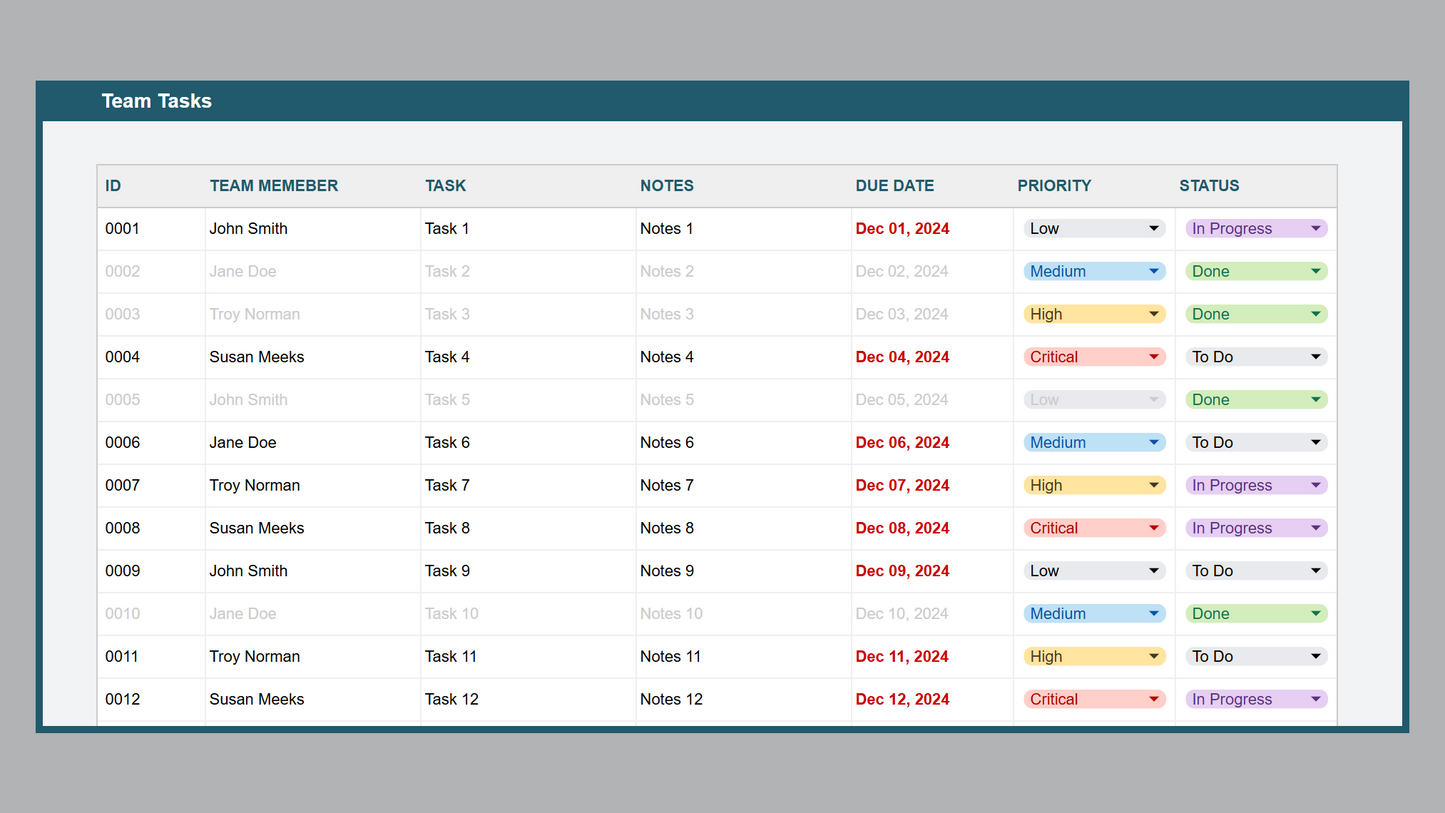The width and height of the screenshot is (1445, 813).
Task: Click the arrow on greyed Low priority in row 0005
Action: pyautogui.click(x=1153, y=400)
